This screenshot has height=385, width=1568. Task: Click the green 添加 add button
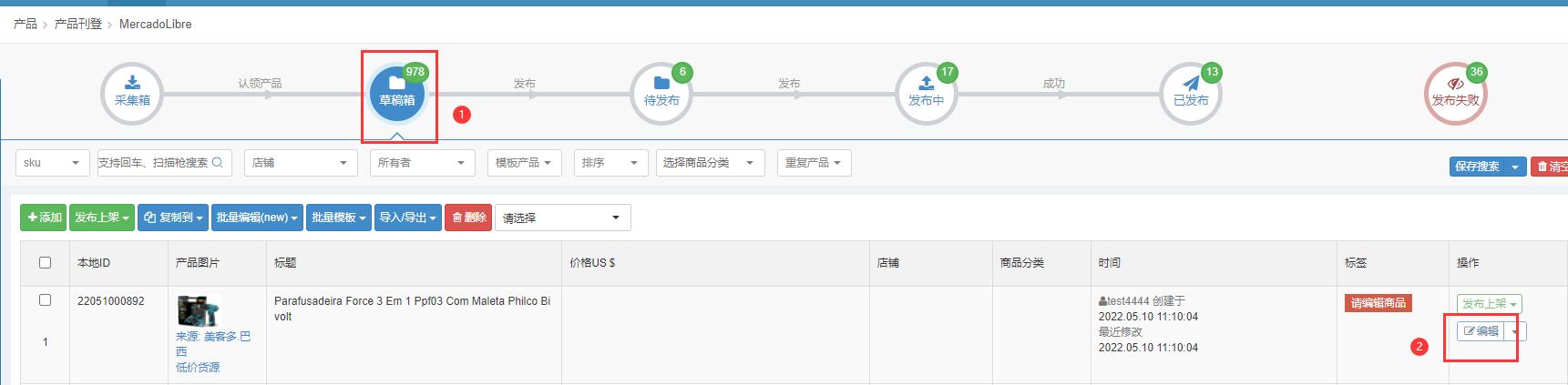point(44,218)
